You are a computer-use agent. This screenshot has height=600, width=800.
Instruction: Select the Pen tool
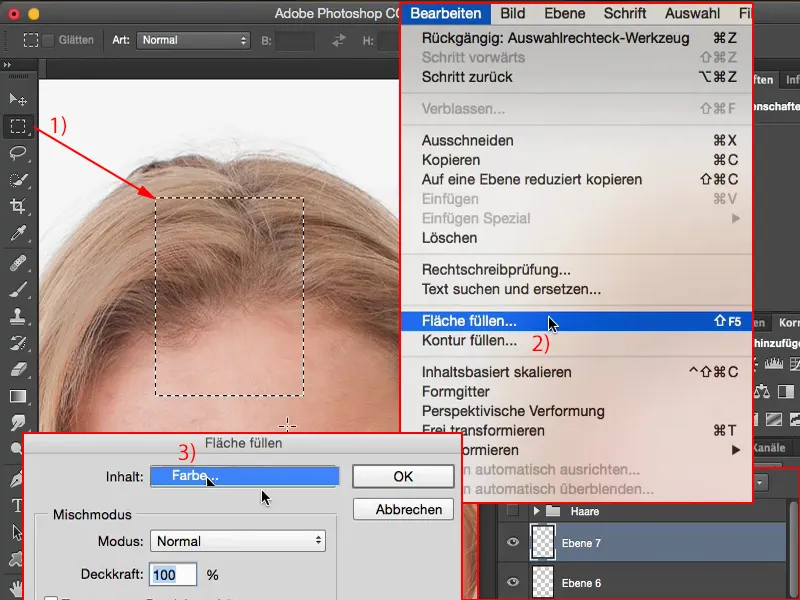pos(16,480)
